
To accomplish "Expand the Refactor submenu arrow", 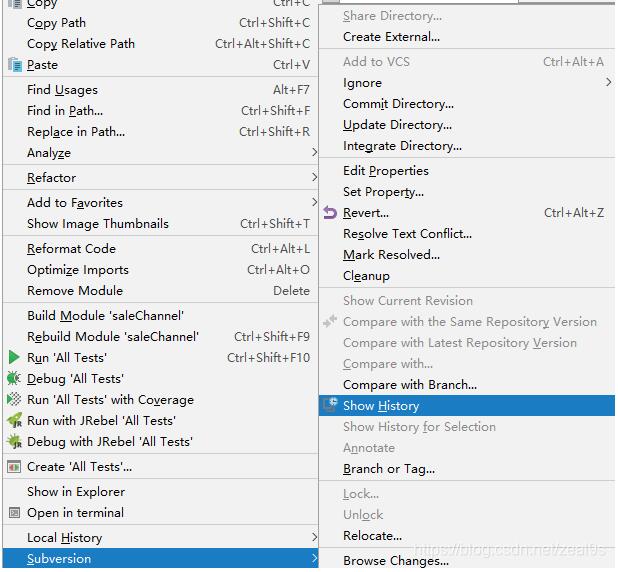I will pyautogui.click(x=314, y=178).
